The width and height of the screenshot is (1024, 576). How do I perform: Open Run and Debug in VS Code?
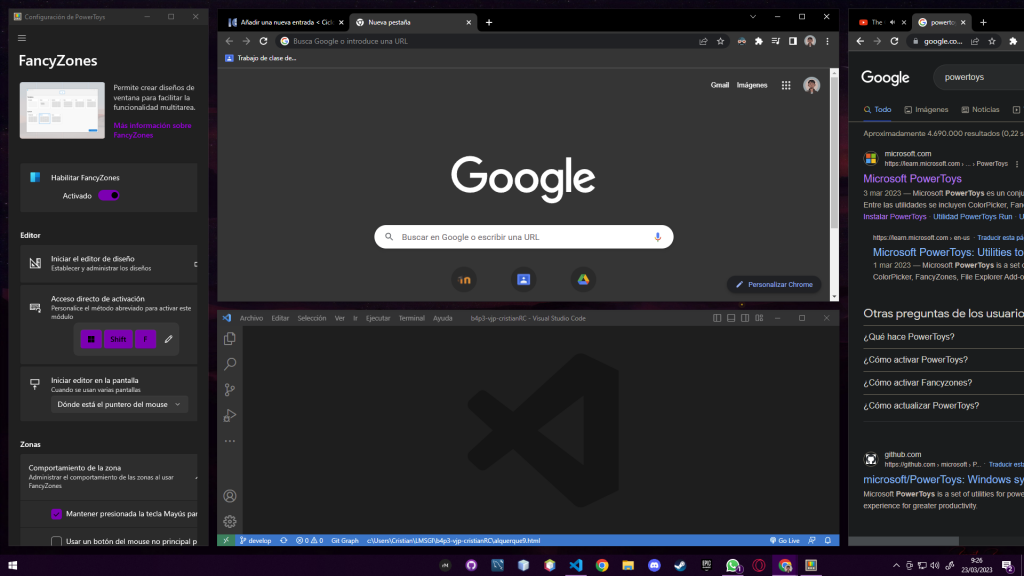pos(230,415)
